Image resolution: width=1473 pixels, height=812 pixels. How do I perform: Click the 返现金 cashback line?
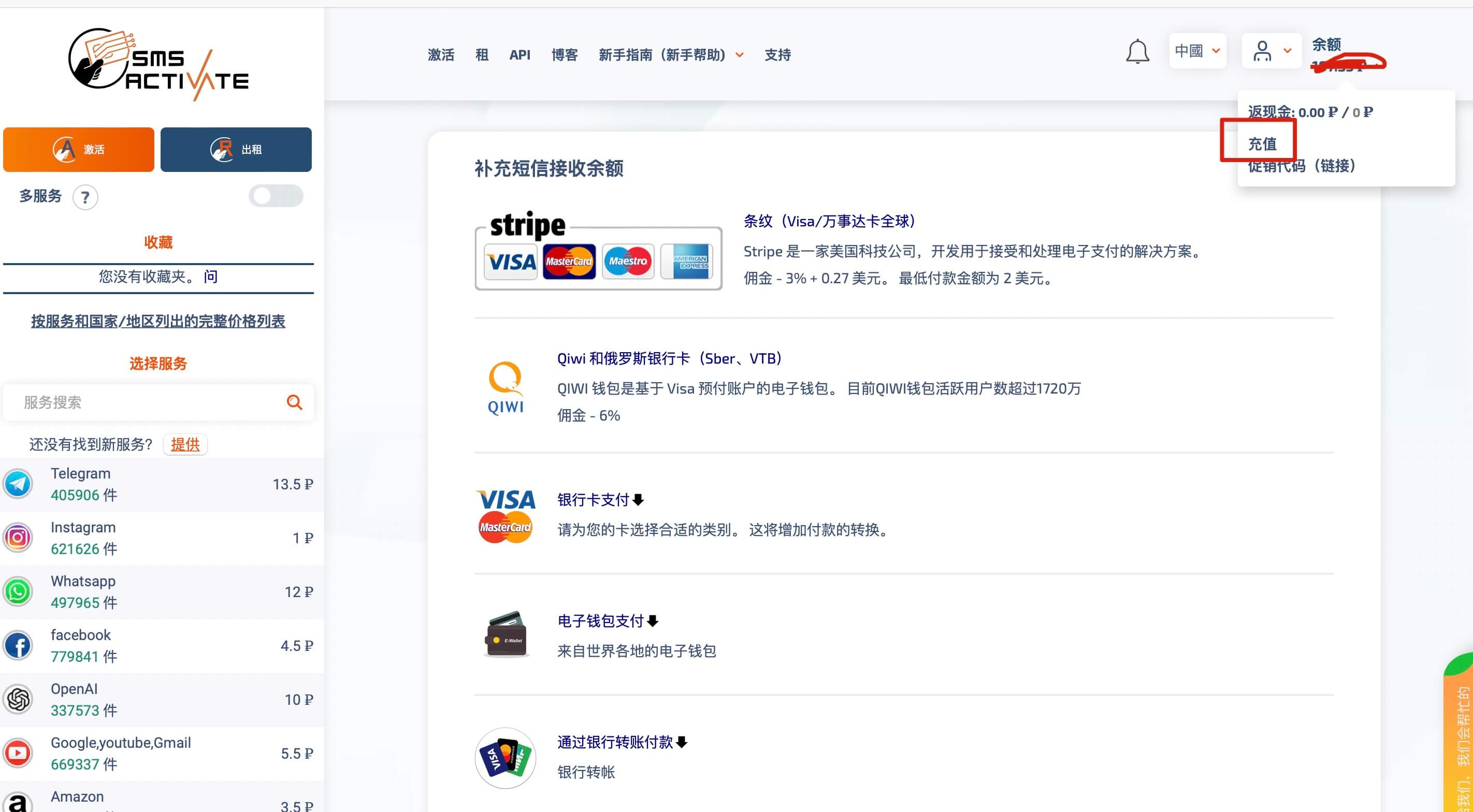(x=1310, y=112)
